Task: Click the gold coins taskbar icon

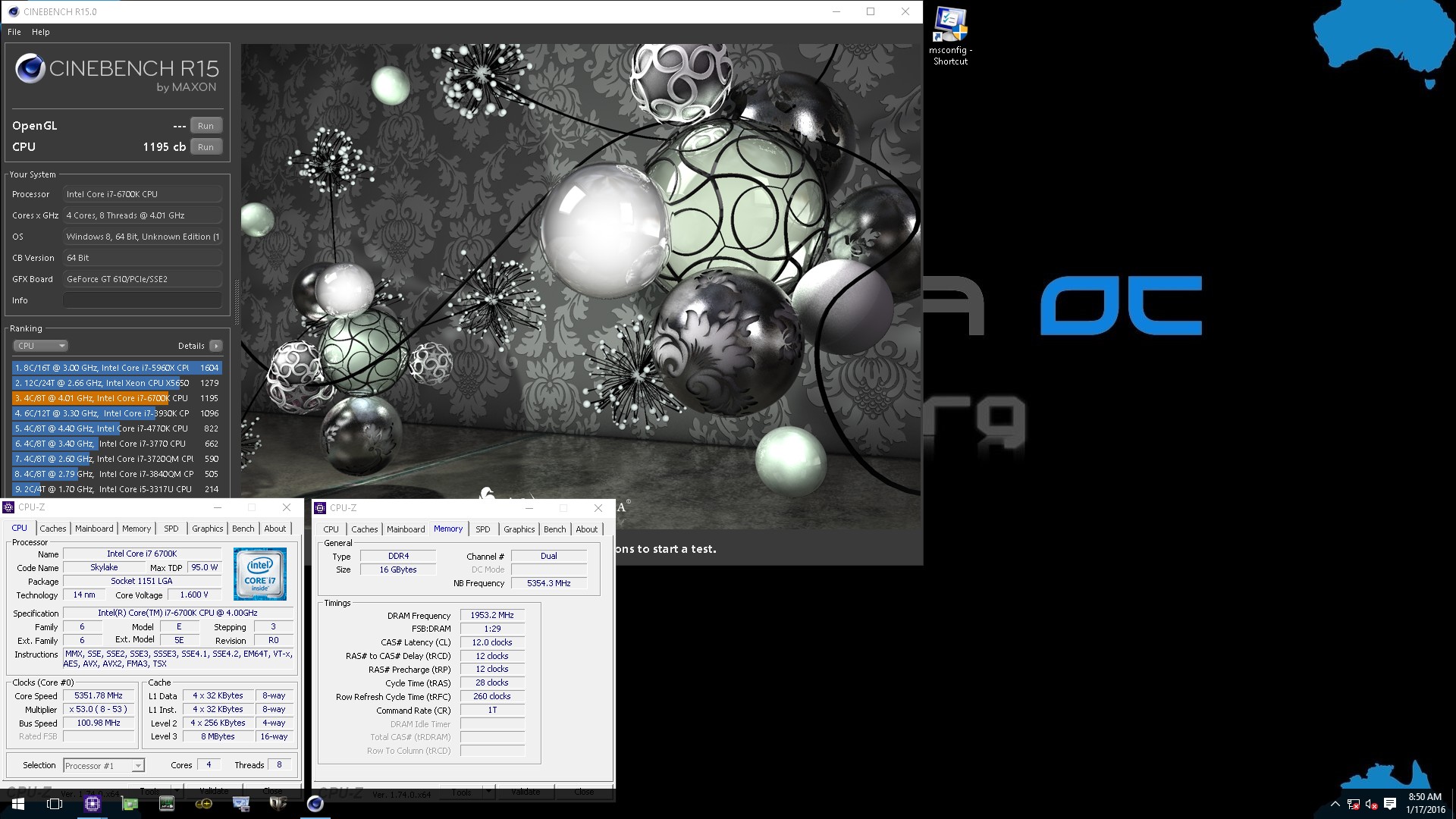Action: tap(204, 804)
